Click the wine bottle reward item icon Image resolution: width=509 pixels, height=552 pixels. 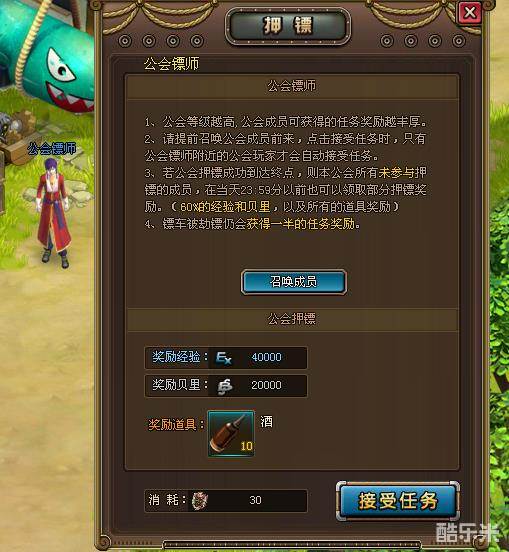click(x=231, y=433)
